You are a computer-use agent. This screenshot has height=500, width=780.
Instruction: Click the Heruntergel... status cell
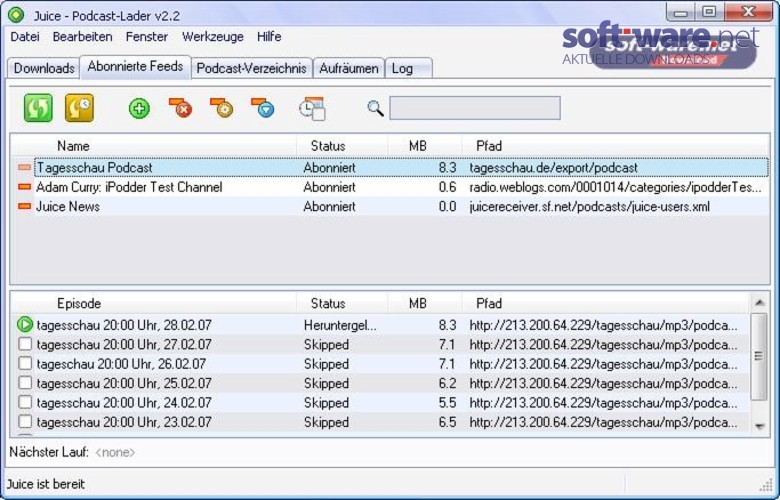pos(340,325)
